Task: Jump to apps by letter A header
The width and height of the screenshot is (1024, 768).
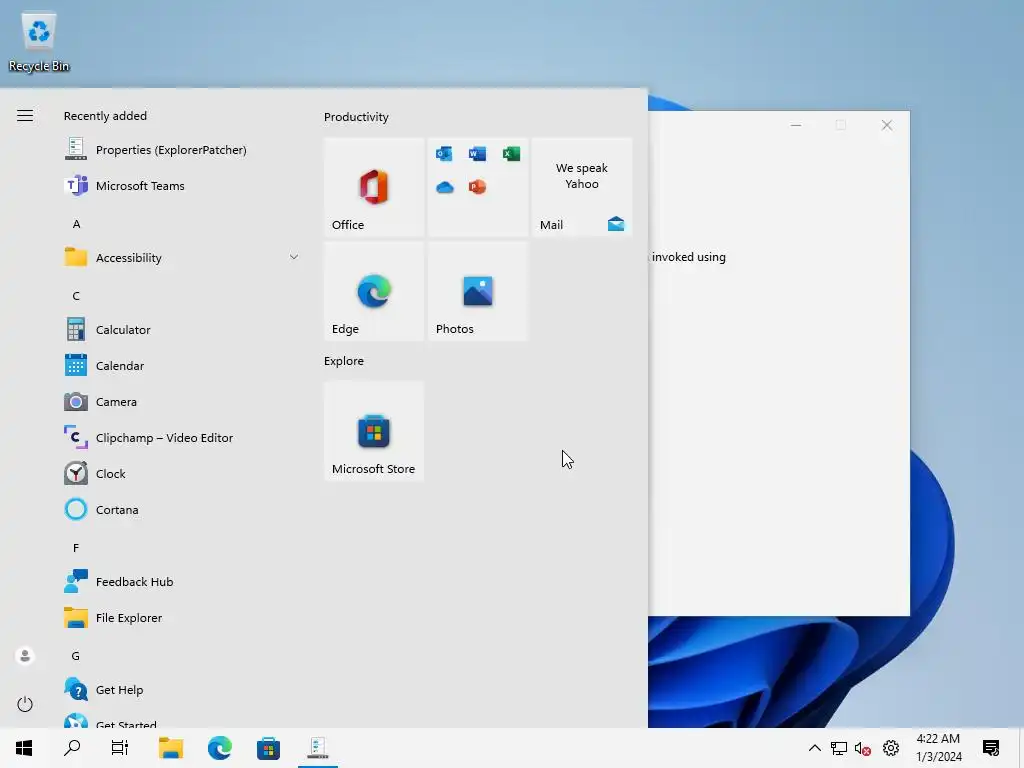Action: pyautogui.click(x=76, y=224)
